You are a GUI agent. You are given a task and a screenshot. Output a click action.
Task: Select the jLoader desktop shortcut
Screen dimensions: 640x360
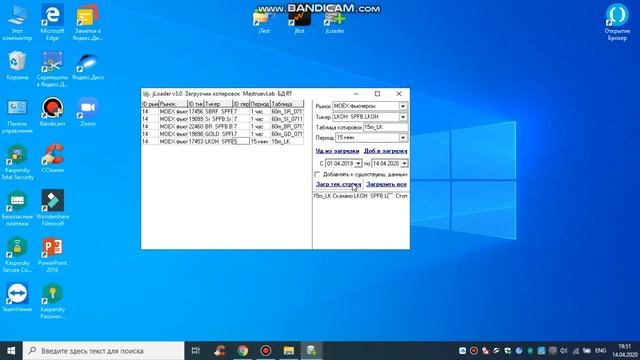[335, 22]
